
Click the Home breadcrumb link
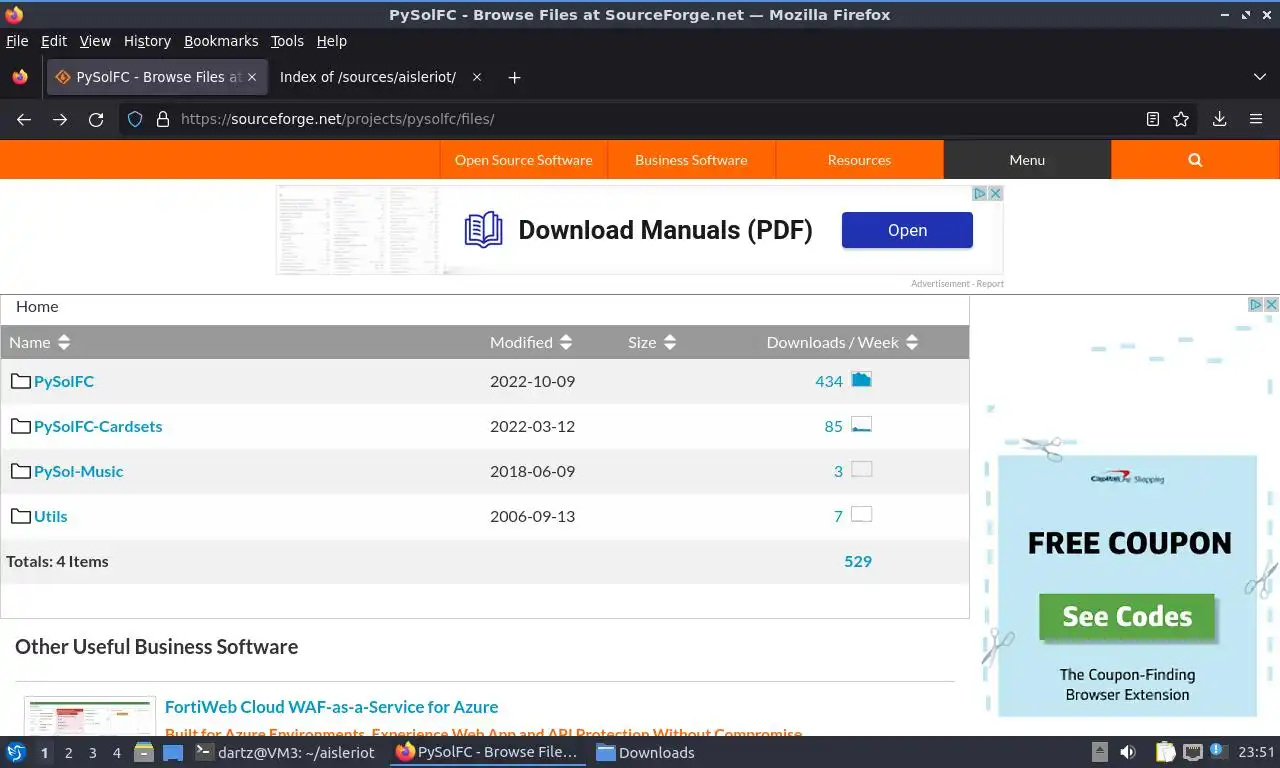(37, 307)
